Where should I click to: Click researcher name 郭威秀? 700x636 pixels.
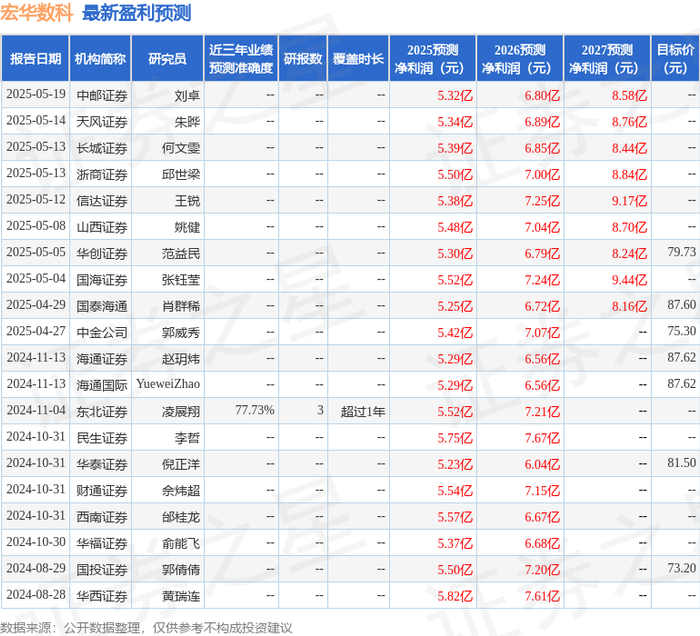point(181,332)
